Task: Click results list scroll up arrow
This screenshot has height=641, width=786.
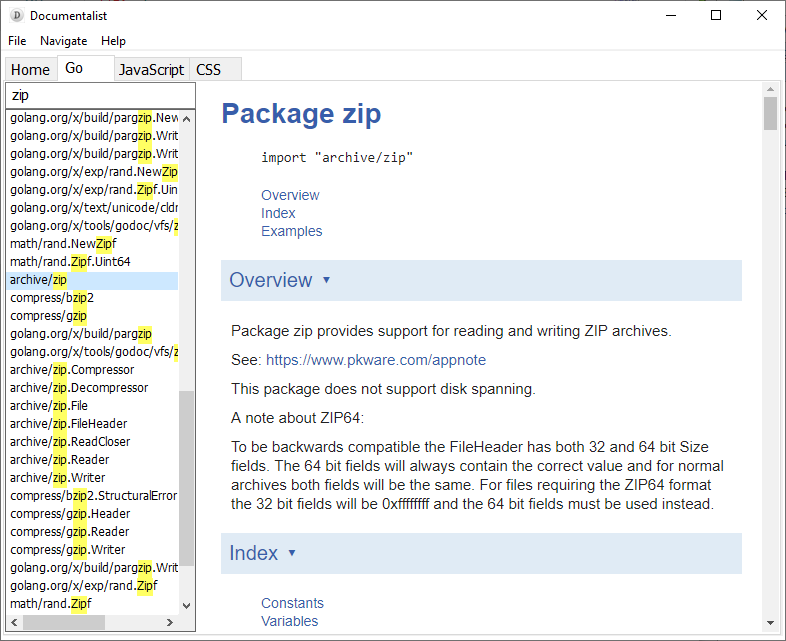Action: [187, 118]
